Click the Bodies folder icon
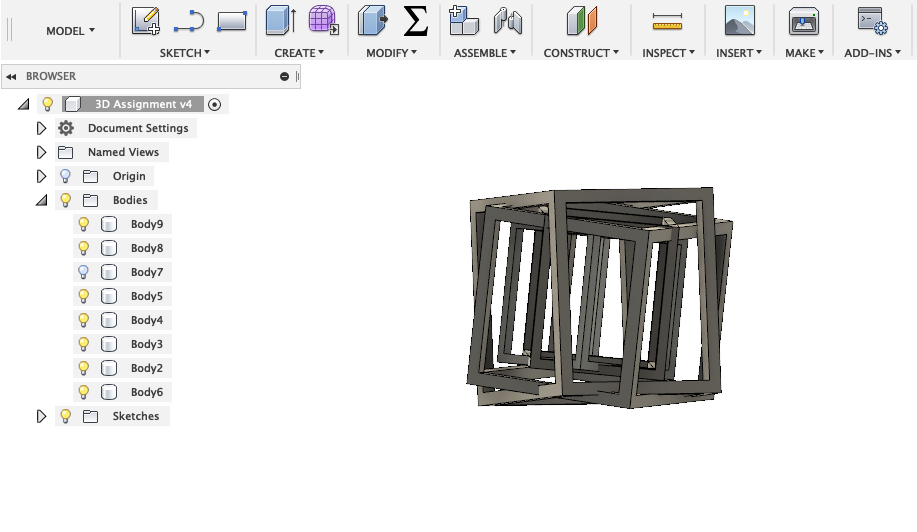The height and width of the screenshot is (532, 917). tap(90, 201)
